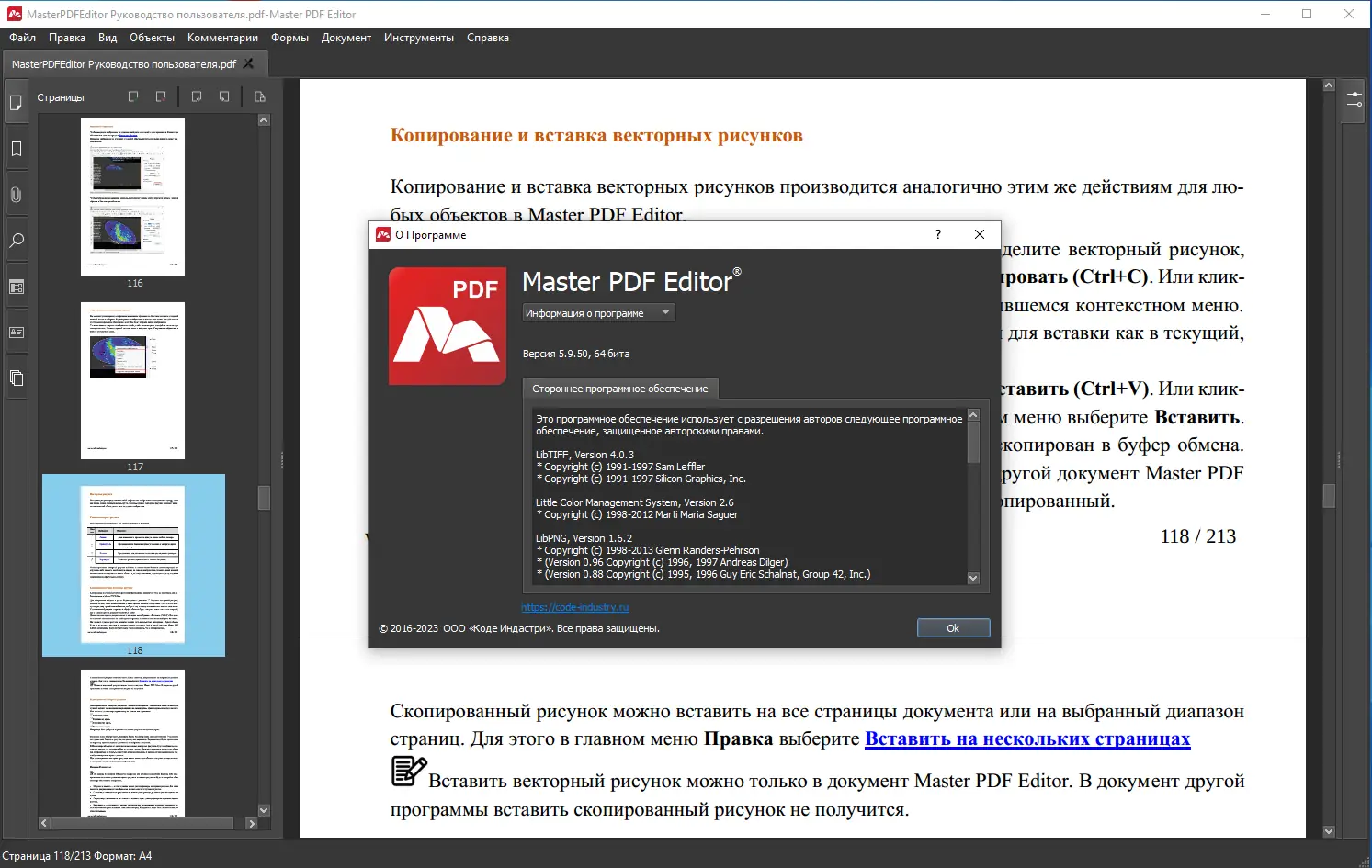Image resolution: width=1372 pixels, height=868 pixels.
Task: Click the 118 / 213 page number on the page
Action: [1198, 536]
